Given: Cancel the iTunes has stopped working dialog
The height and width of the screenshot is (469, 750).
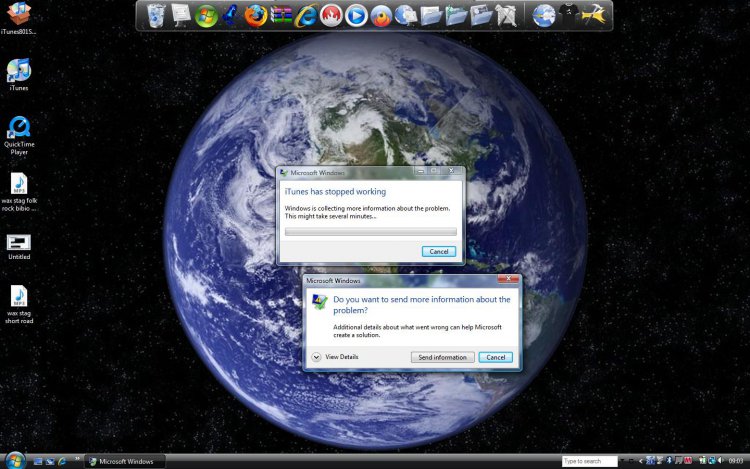Looking at the screenshot, I should point(439,251).
